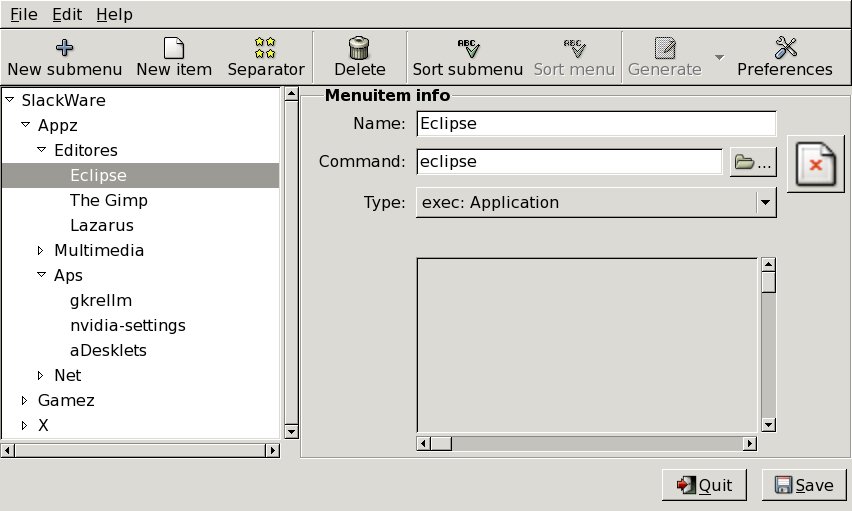Image resolution: width=852 pixels, height=511 pixels.
Task: Click text area horizontal scroll left arrow
Action: 424,444
